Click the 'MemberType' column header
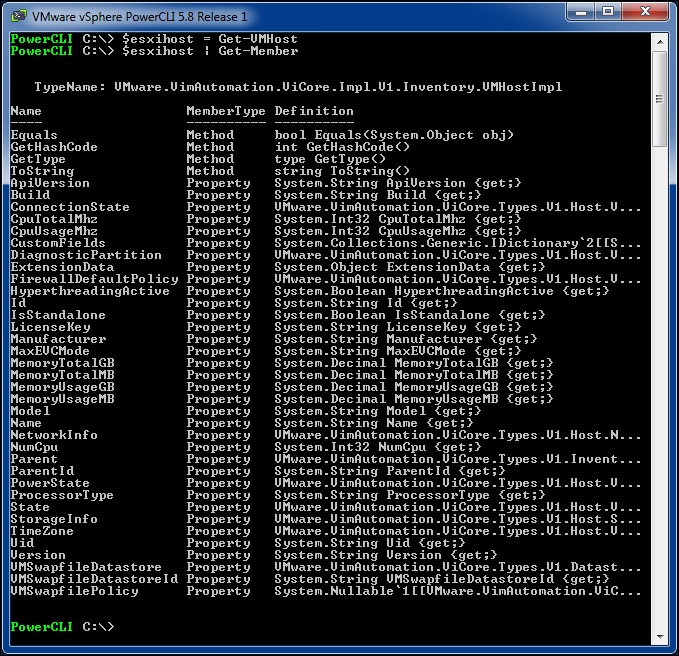Image resolution: width=679 pixels, height=656 pixels. (x=226, y=111)
